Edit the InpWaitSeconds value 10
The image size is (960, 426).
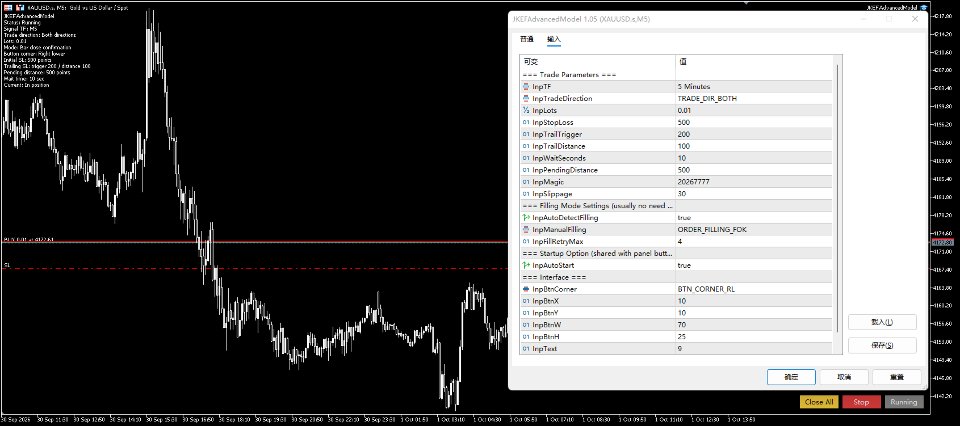754,158
